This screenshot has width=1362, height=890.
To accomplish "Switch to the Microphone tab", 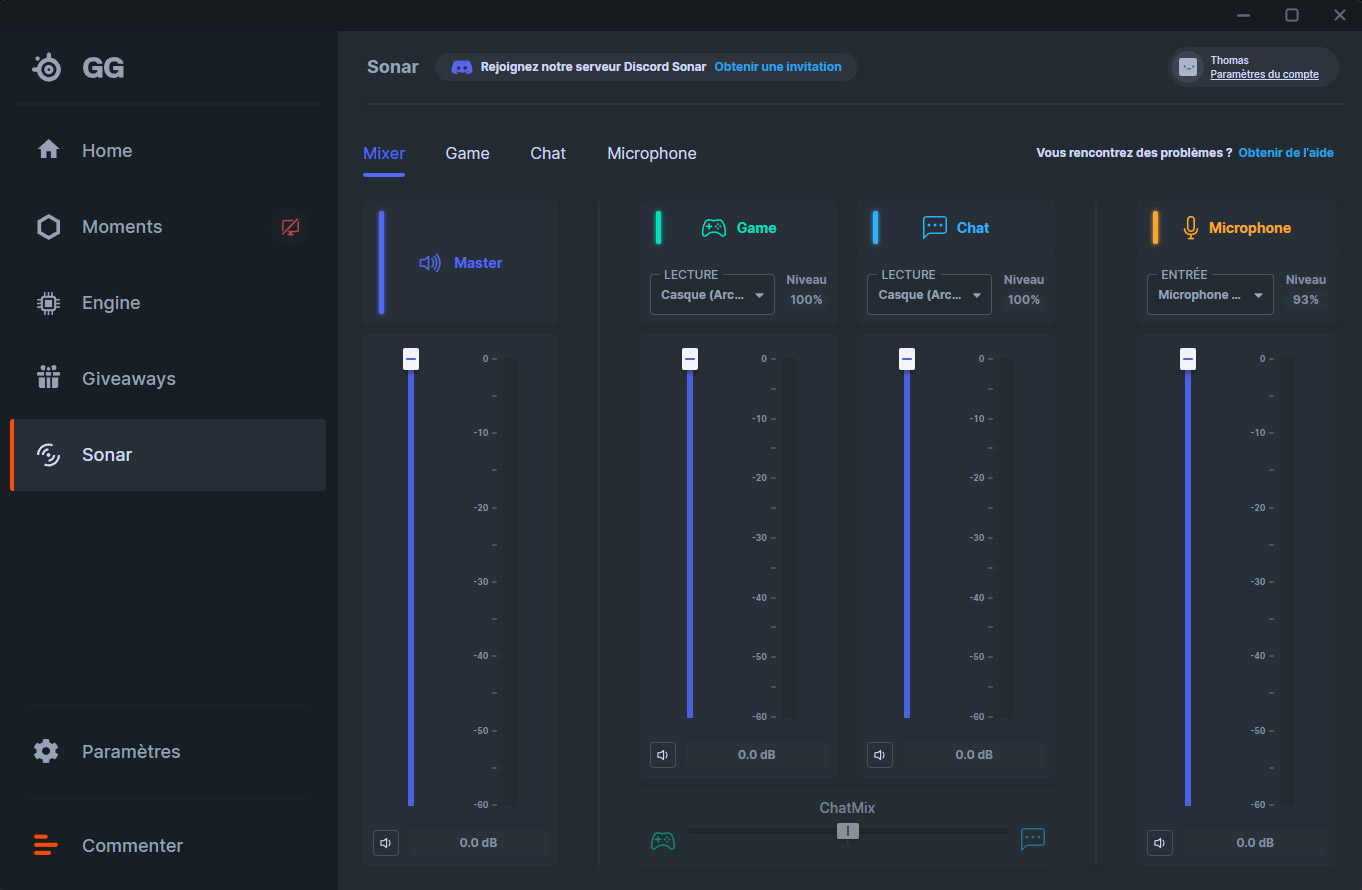I will click(x=652, y=153).
